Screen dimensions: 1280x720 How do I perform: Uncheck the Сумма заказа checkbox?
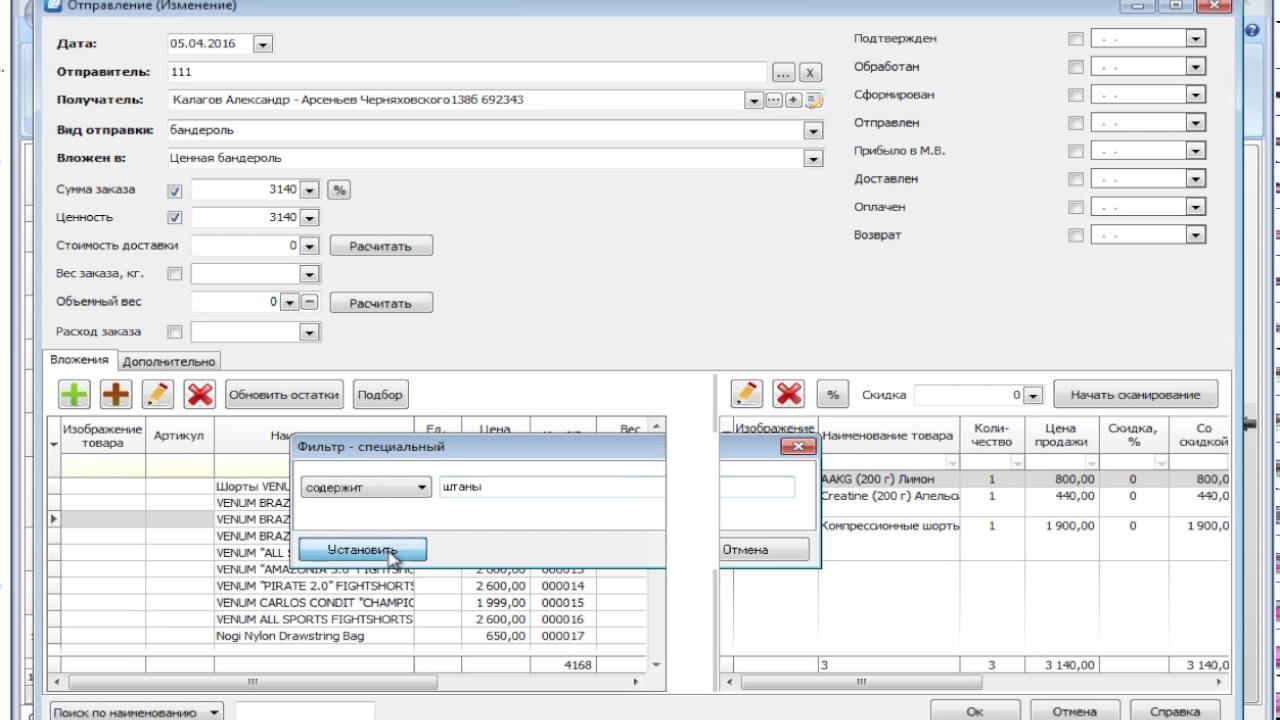(175, 190)
